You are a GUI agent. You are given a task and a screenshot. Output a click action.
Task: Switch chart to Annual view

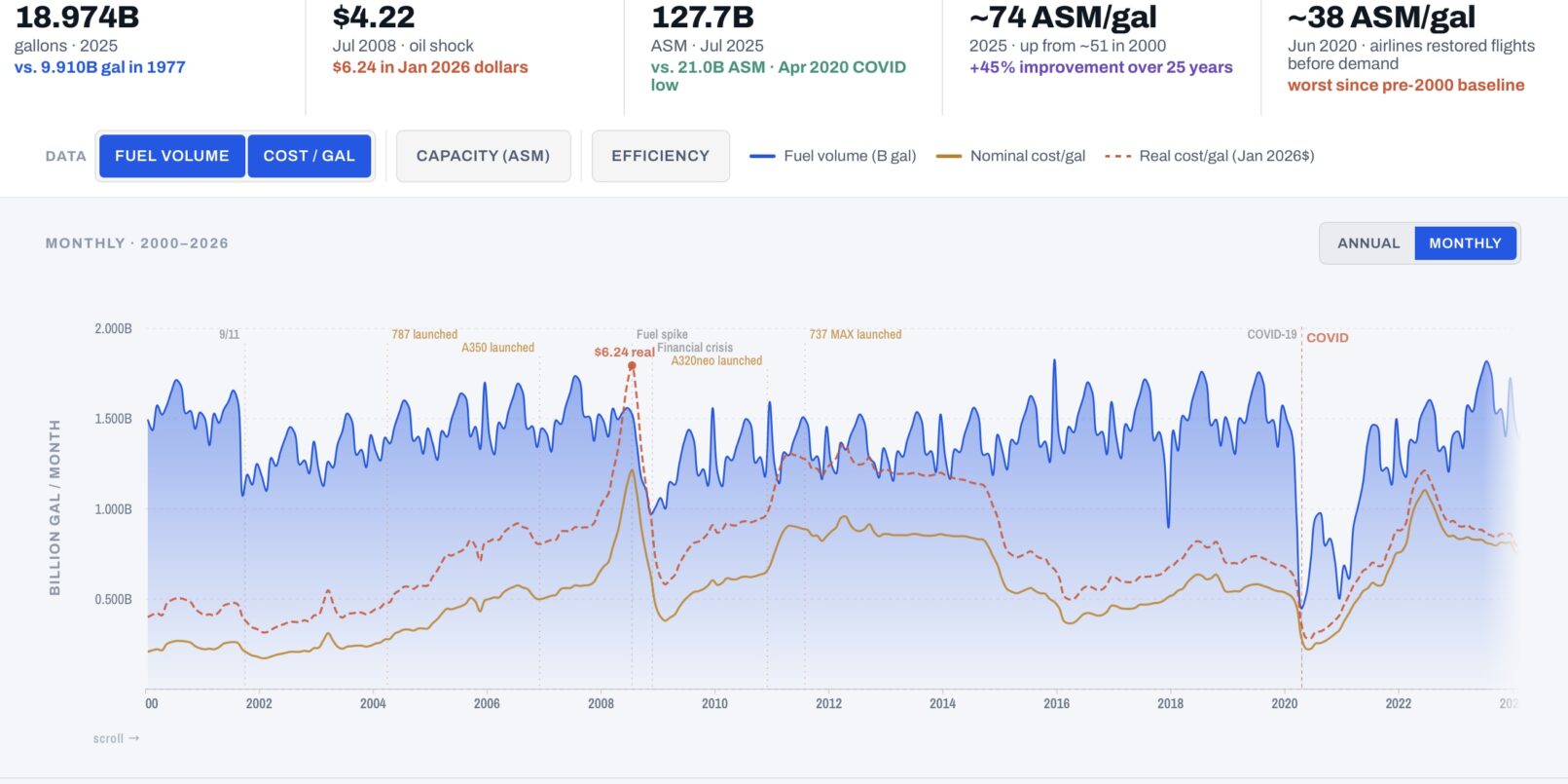[1367, 243]
